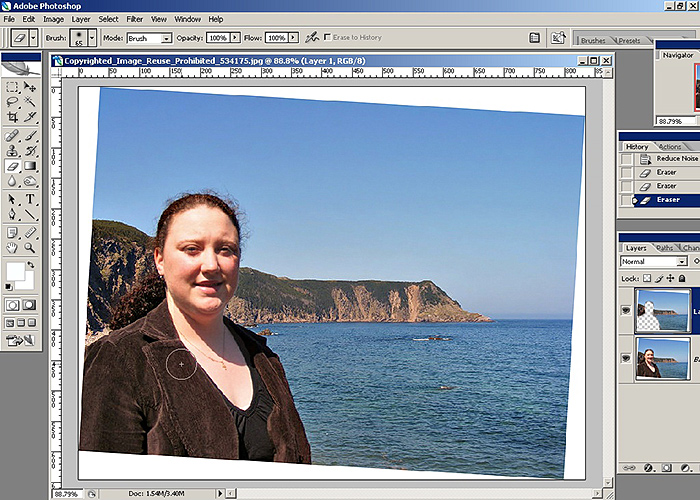
Task: Check the Erase to History checkbox
Action: click(328, 37)
